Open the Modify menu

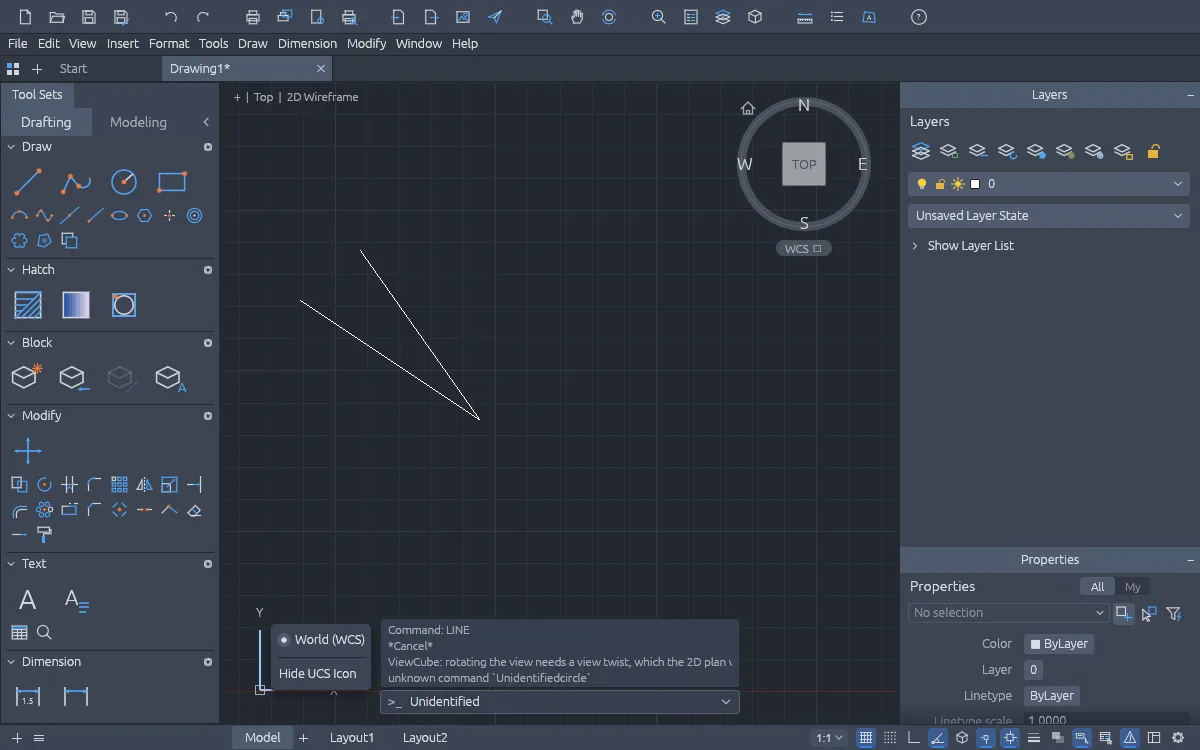point(366,44)
